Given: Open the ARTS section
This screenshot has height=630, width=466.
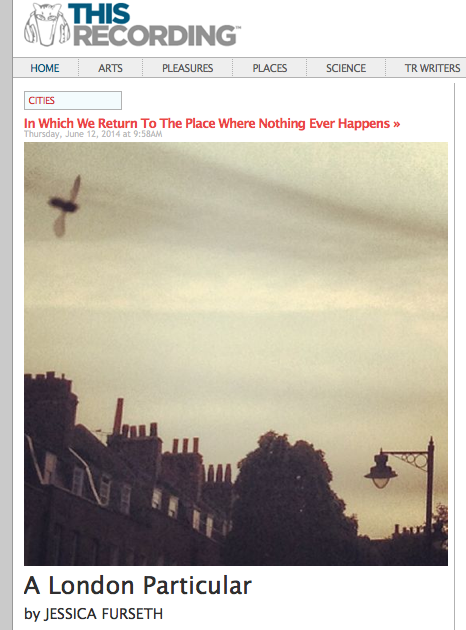Looking at the screenshot, I should click(x=110, y=68).
